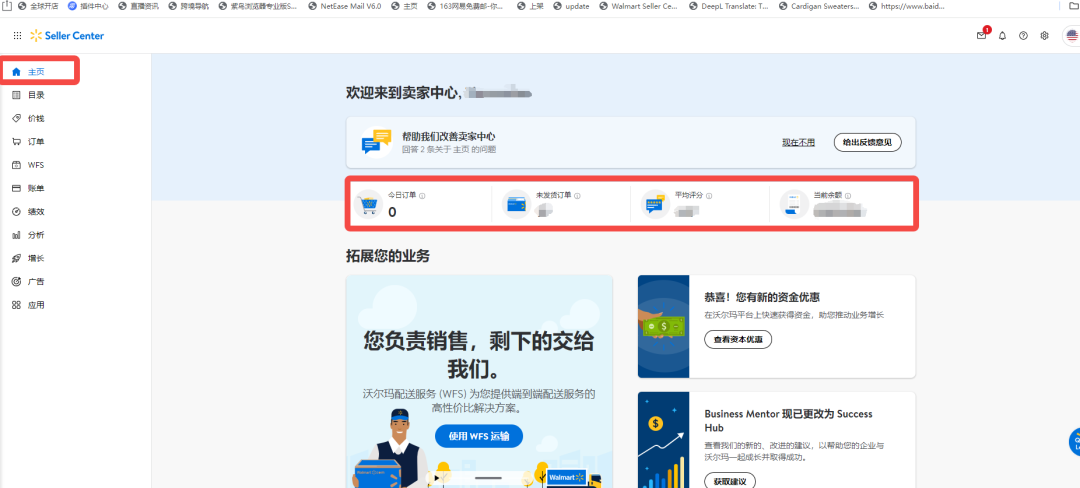Click the money illustration on capital offer card
1080x488 pixels.
coord(663,326)
